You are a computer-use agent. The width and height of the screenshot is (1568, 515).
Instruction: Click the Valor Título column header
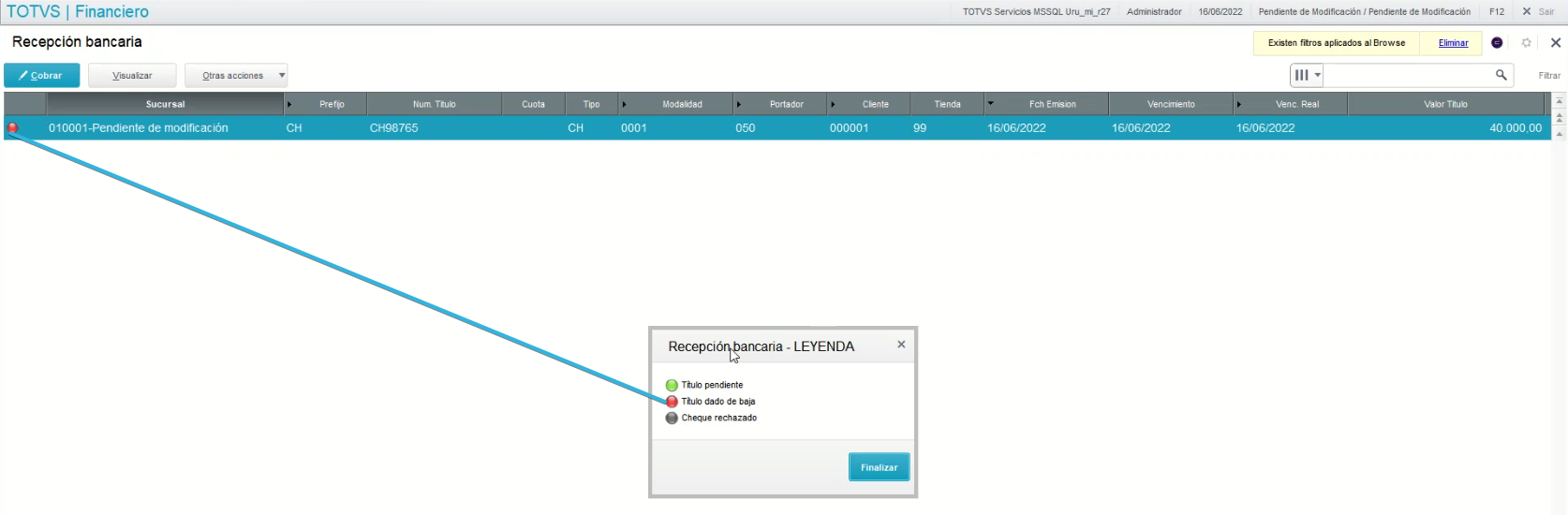tap(1445, 104)
